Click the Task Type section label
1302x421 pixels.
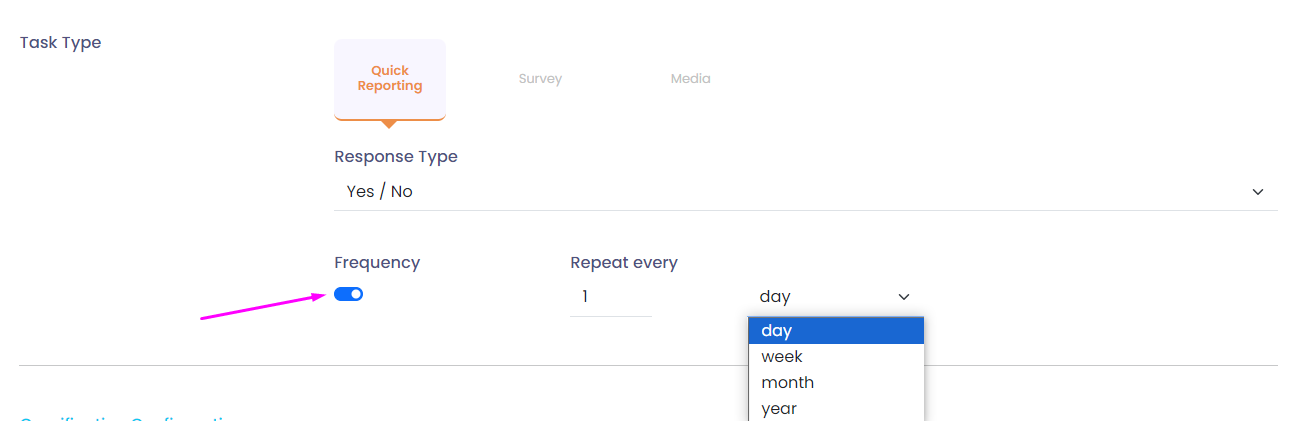pyautogui.click(x=61, y=43)
